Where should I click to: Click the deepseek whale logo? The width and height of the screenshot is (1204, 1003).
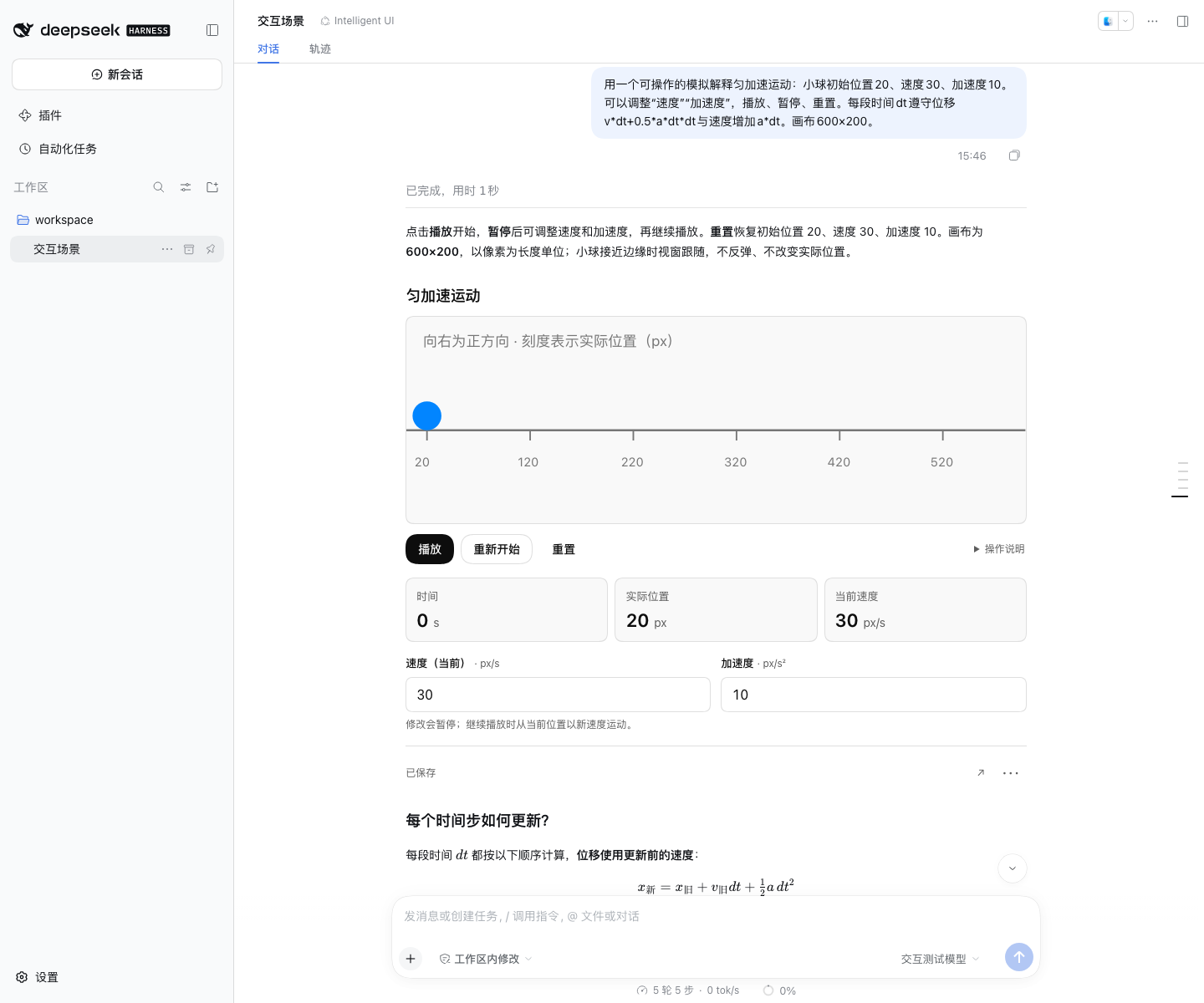(23, 30)
